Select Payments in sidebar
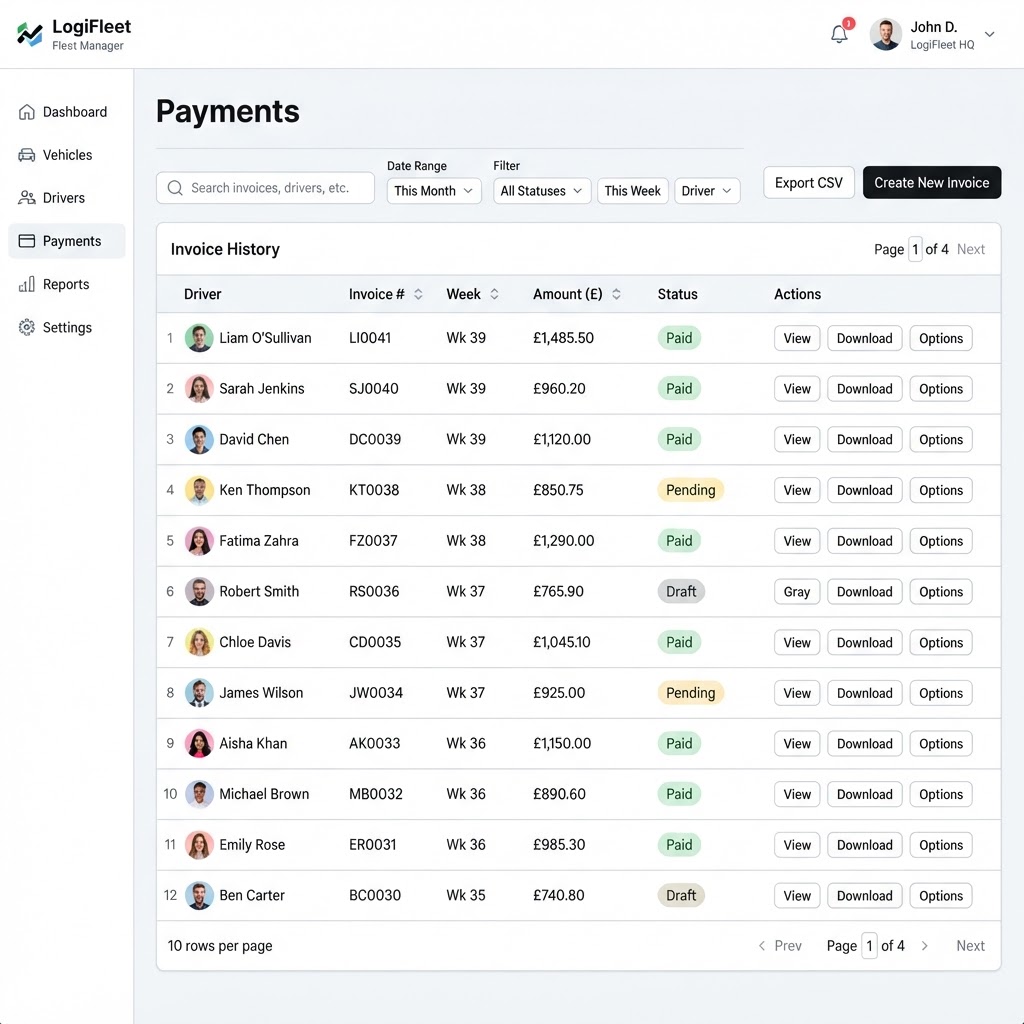 tap(67, 241)
